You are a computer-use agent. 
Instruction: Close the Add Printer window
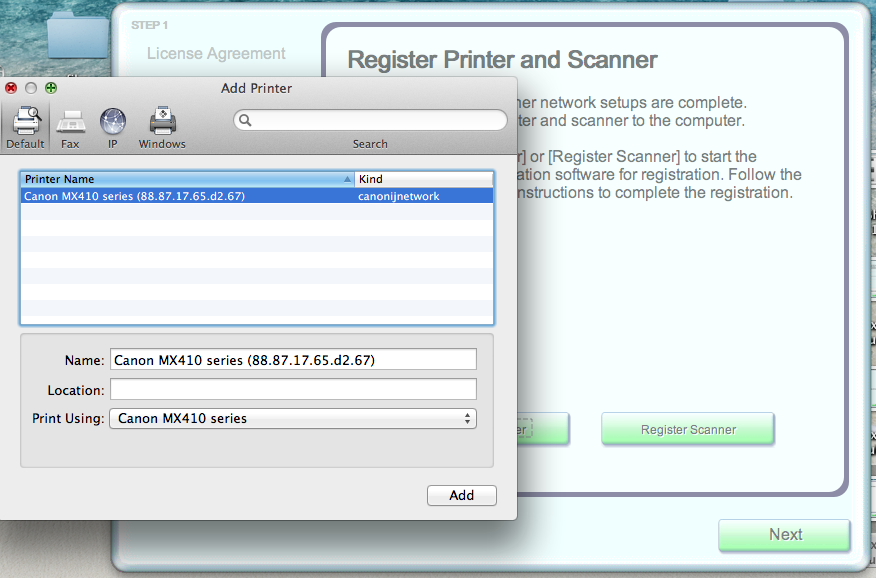pyautogui.click(x=11, y=88)
